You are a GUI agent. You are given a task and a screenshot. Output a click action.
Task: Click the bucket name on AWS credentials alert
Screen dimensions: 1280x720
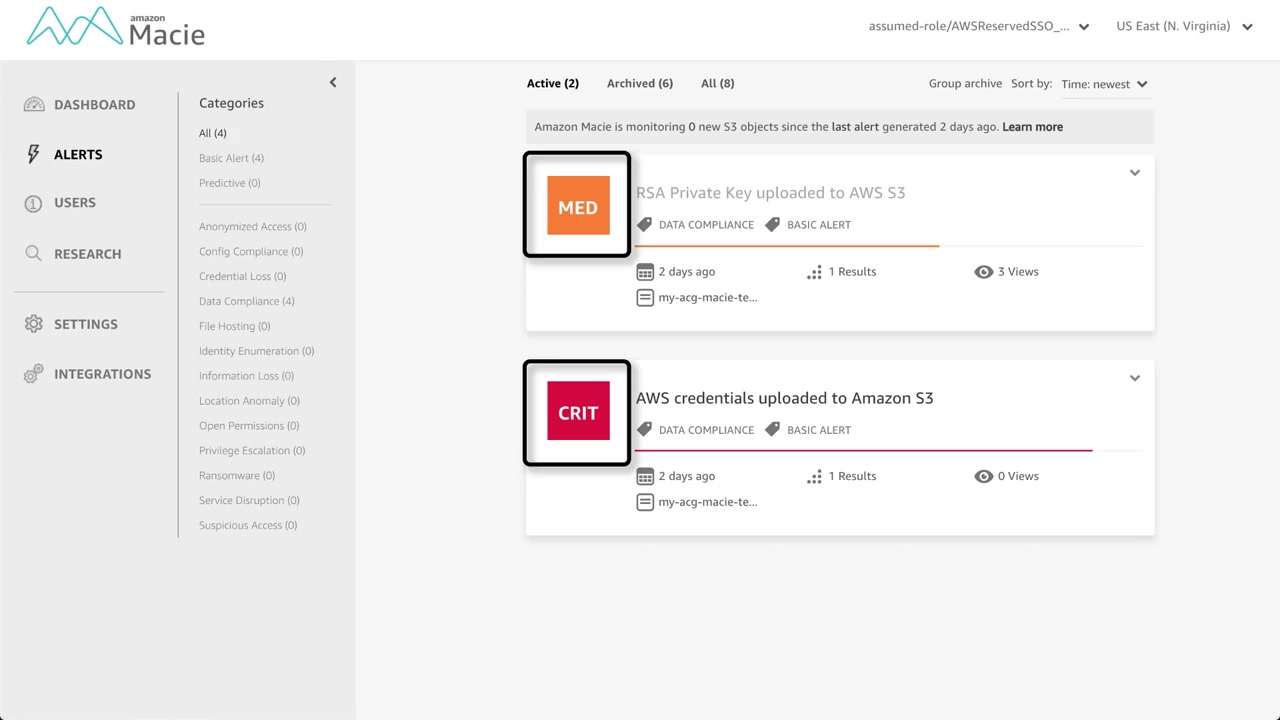708,503
